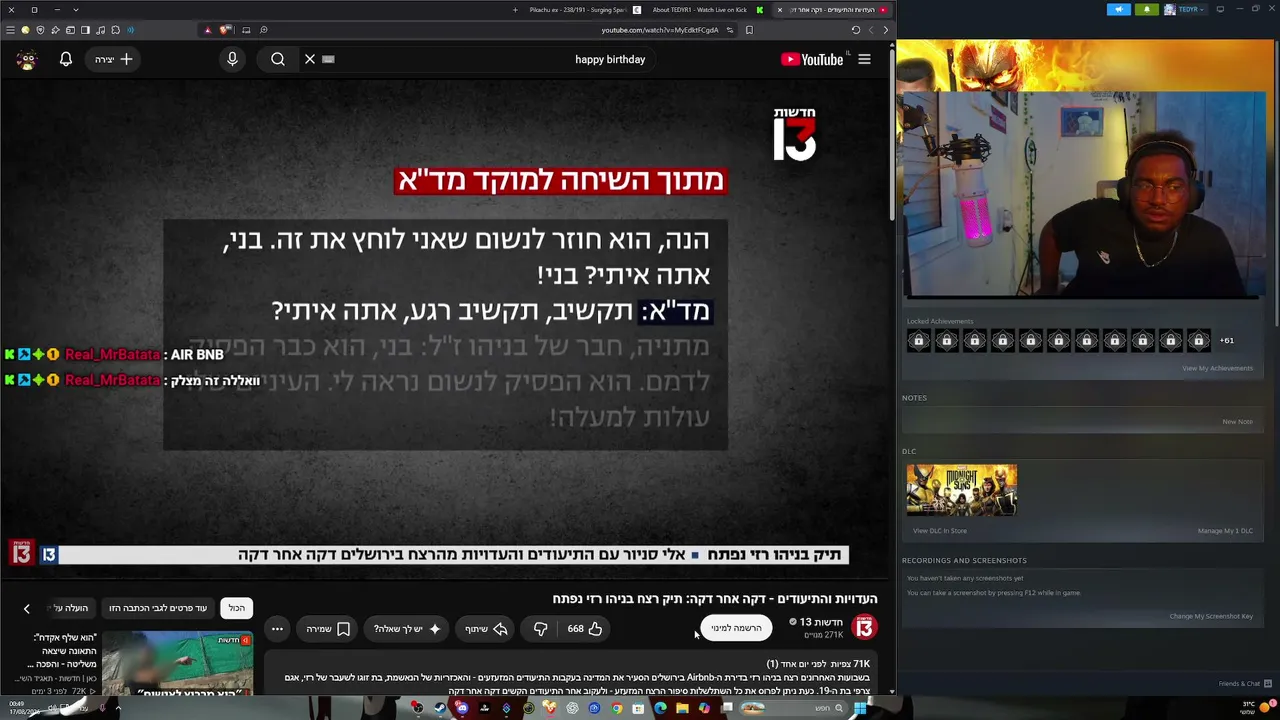The height and width of the screenshot is (720, 1280).
Task: Switch to the About TEDYR1 Kick tab
Action: [x=700, y=10]
